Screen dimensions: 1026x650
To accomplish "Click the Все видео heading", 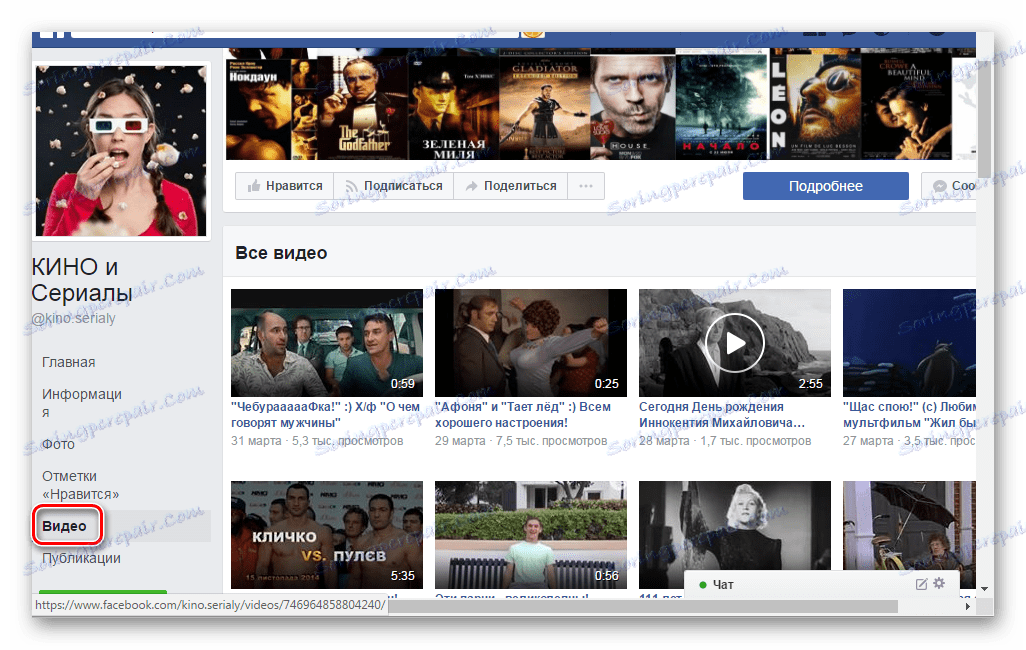I will pos(281,253).
